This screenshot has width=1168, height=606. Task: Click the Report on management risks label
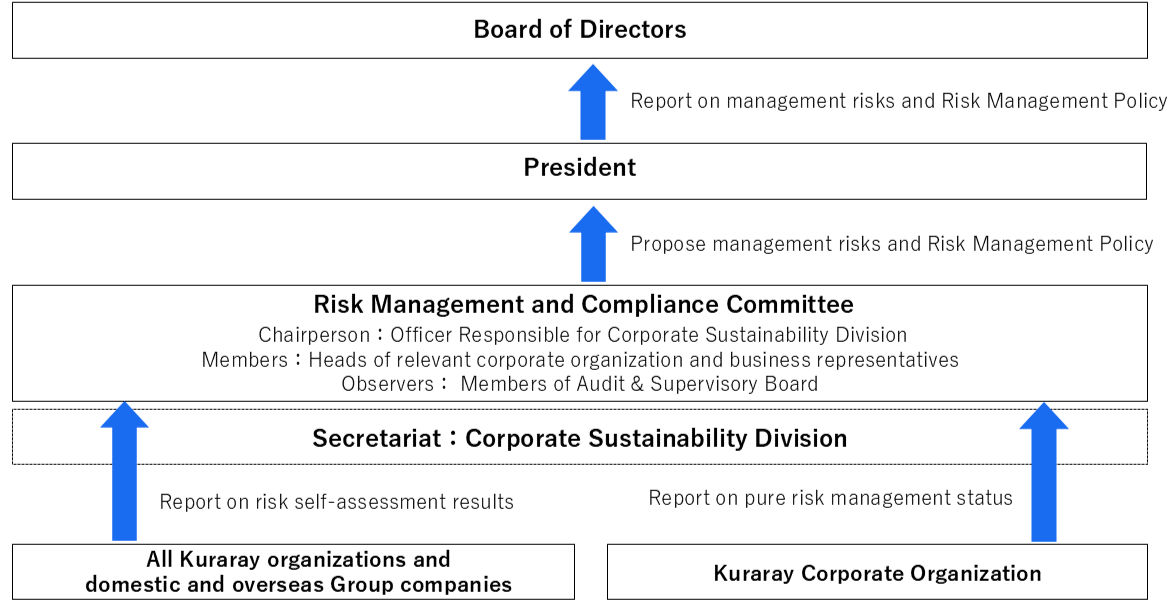point(898,101)
